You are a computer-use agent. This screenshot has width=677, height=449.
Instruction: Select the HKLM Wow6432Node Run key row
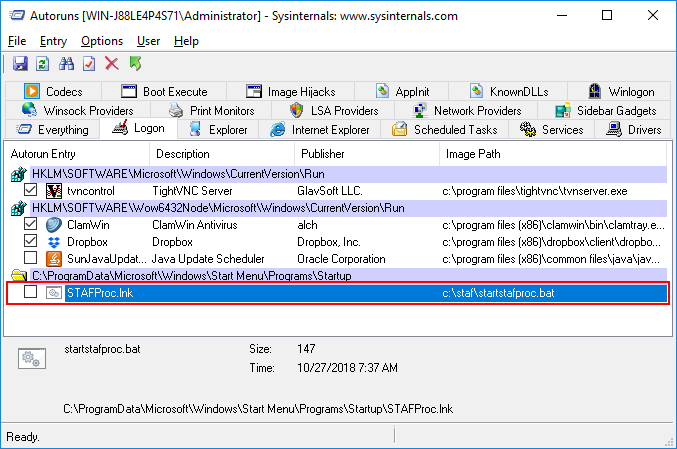pyautogui.click(x=338, y=208)
